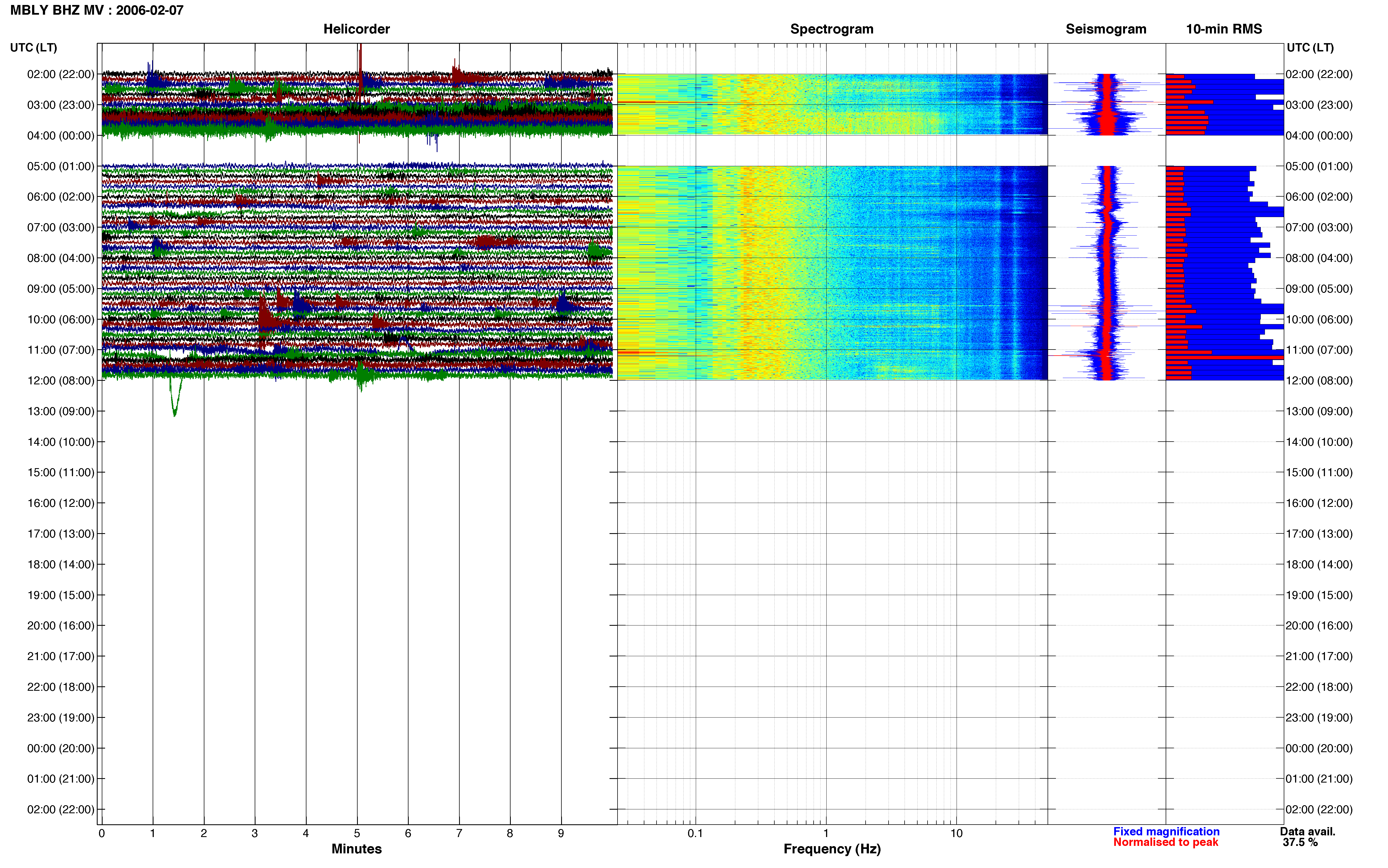Screen dimensions: 1388x868
Task: Select the Minutes axis label under helicorder
Action: click(356, 848)
